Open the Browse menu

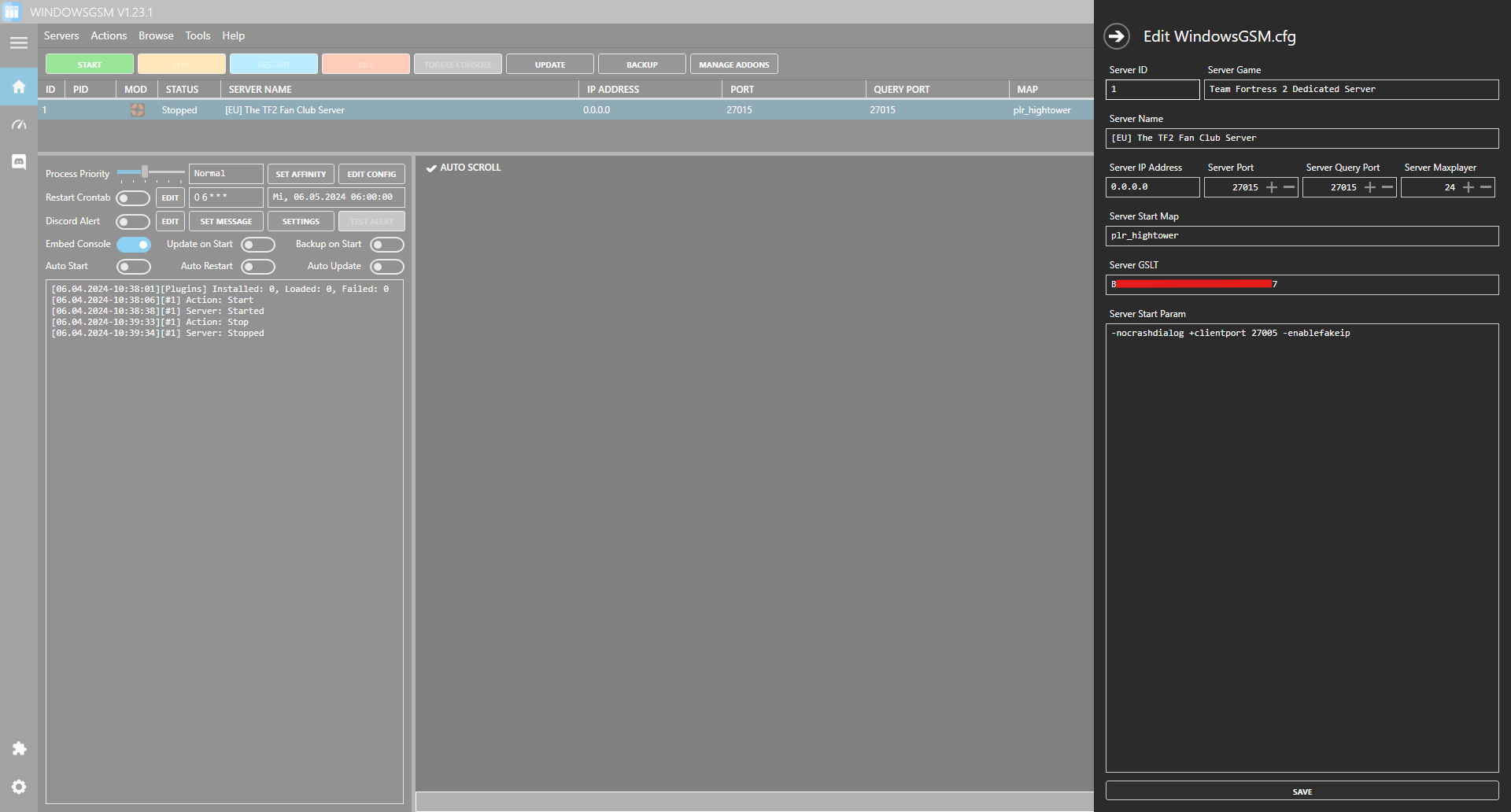tap(156, 35)
